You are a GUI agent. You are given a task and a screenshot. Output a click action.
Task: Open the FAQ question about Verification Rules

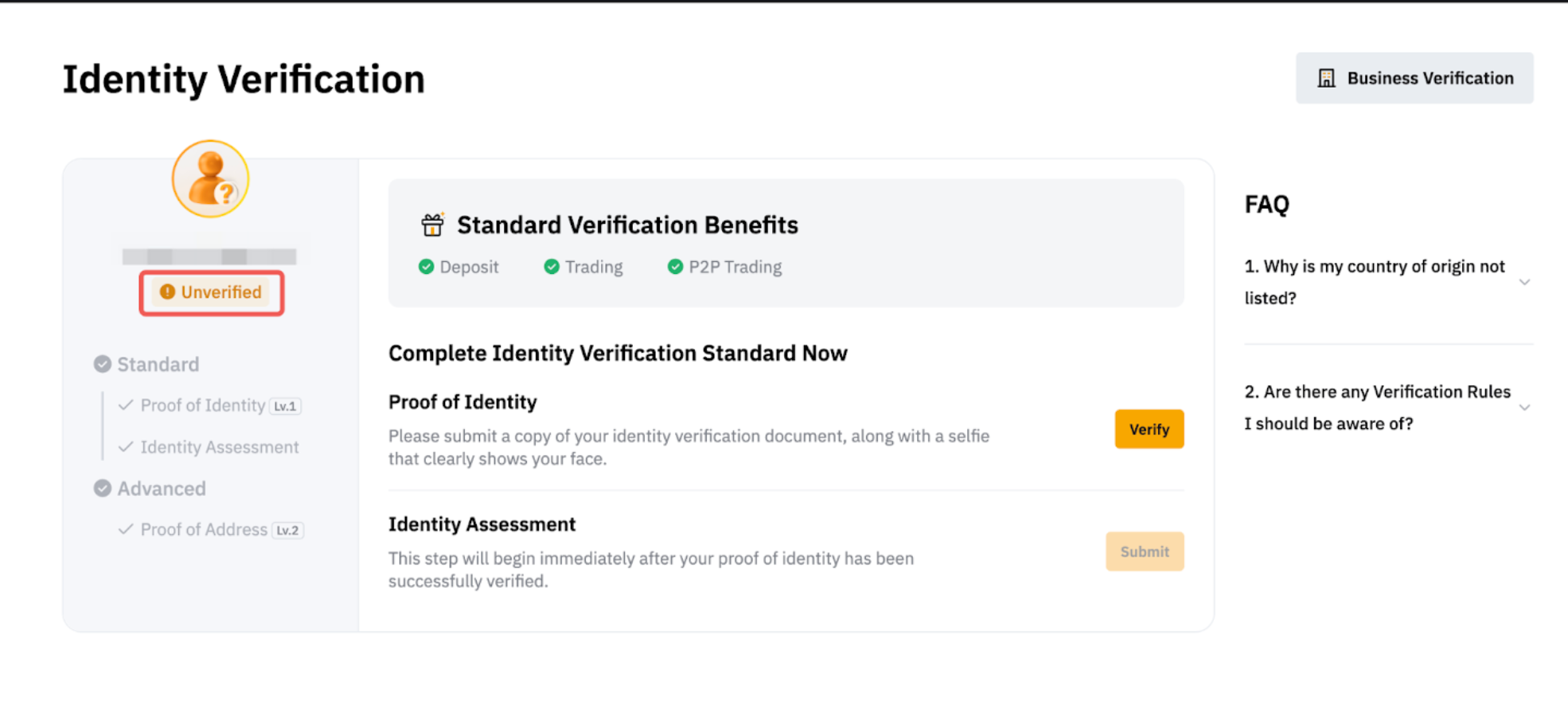pos(1377,408)
